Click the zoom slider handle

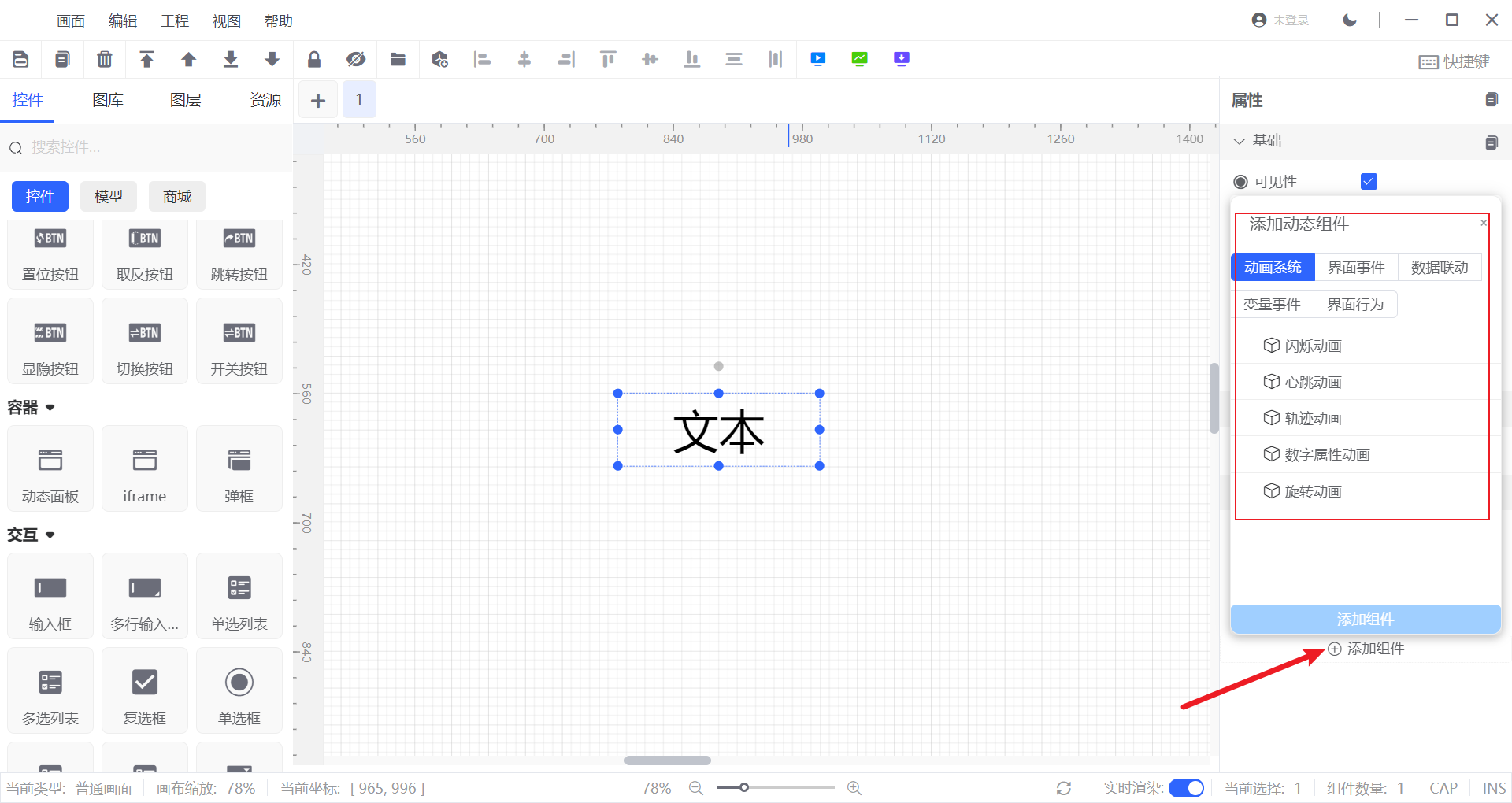point(743,787)
